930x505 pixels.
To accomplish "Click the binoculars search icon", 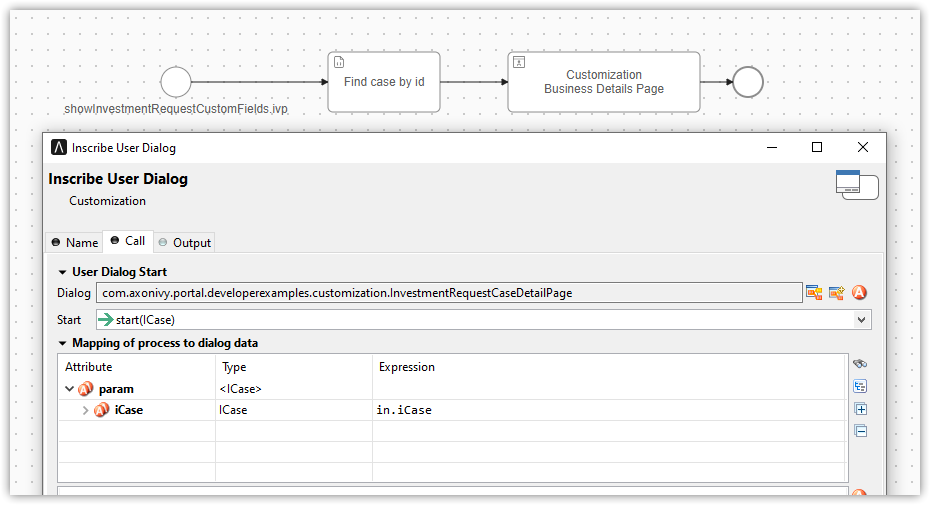I will 860,364.
